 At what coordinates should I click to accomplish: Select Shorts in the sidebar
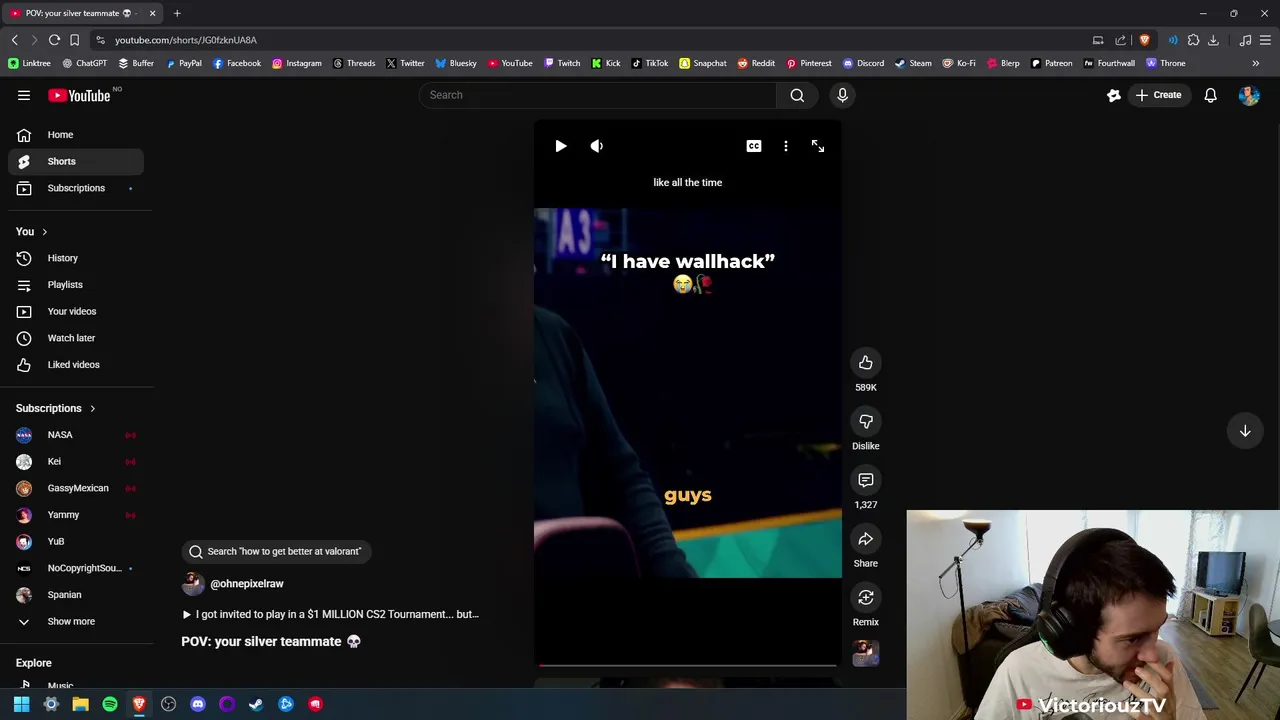pyautogui.click(x=76, y=161)
